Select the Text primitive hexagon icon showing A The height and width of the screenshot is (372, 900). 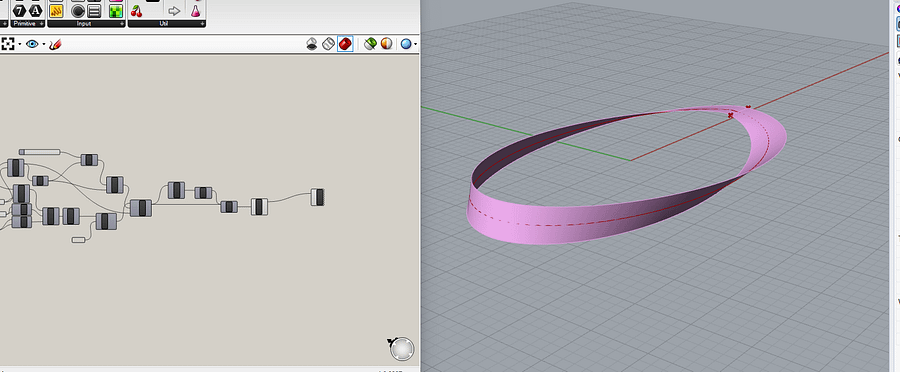click(x=36, y=11)
